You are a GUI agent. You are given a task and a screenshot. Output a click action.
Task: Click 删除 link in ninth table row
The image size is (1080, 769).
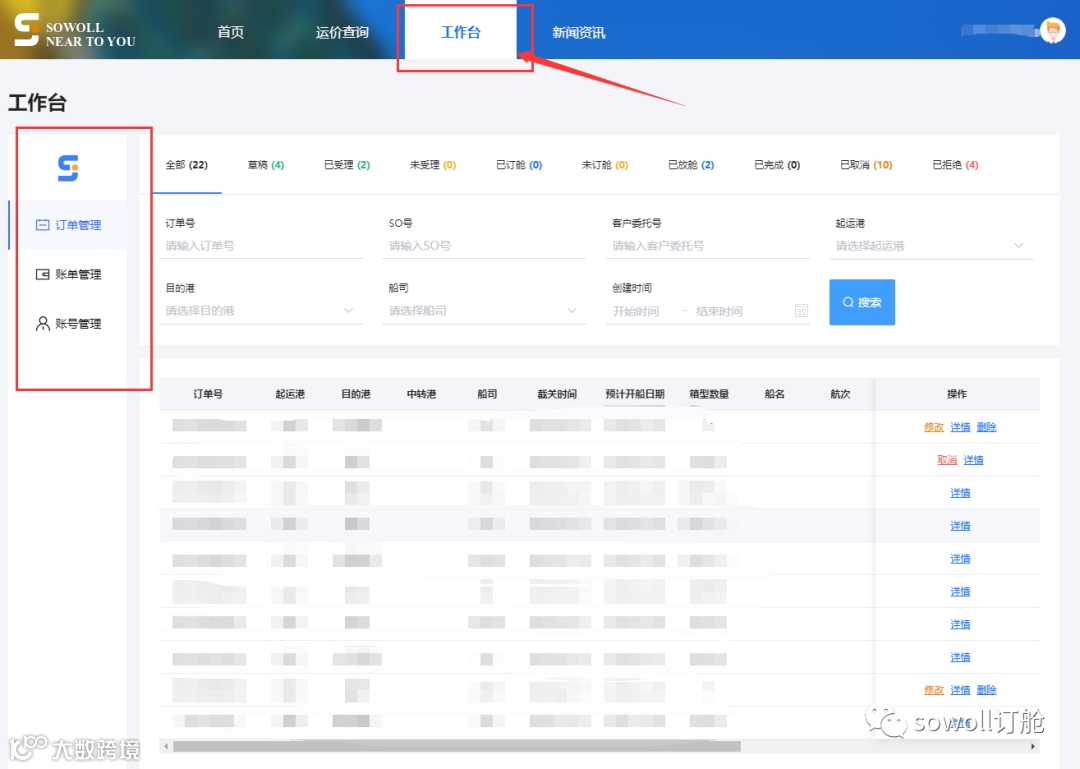(986, 690)
